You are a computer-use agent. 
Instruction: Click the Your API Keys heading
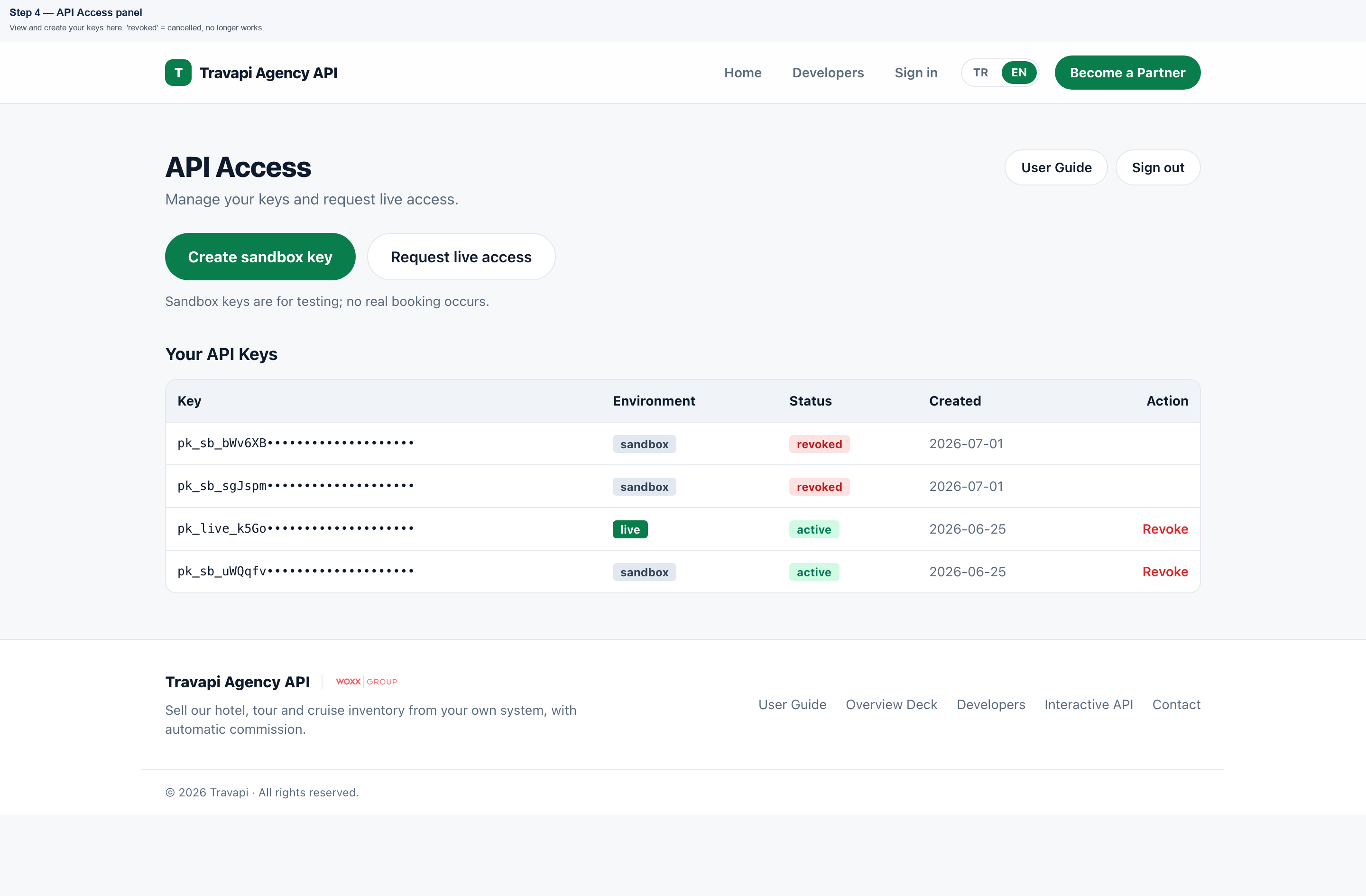[221, 354]
